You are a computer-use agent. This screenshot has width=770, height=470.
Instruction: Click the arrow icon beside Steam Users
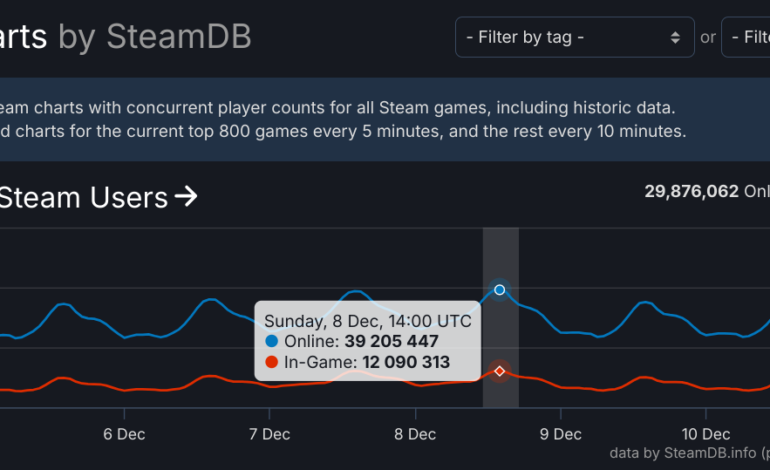pos(186,197)
